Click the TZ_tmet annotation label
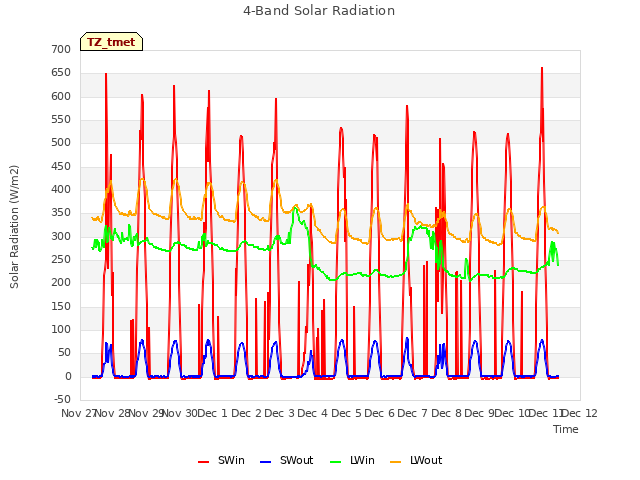Image resolution: width=640 pixels, height=480 pixels. (111, 42)
